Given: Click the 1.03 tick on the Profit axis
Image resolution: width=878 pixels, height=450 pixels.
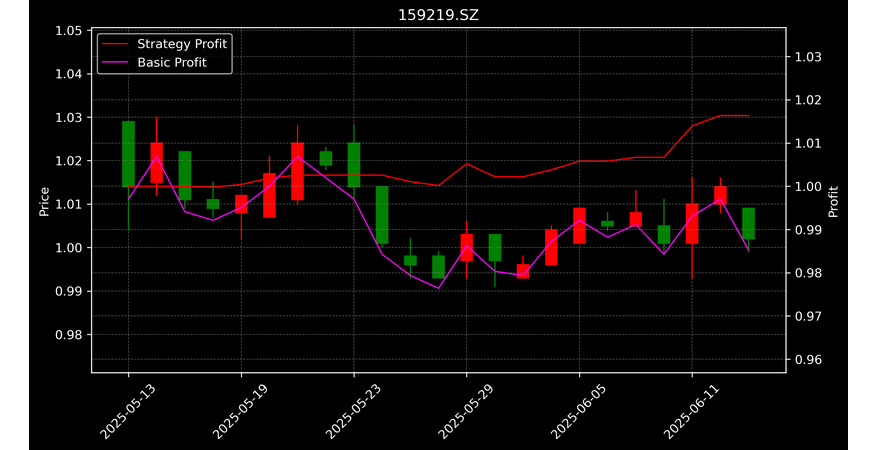Looking at the screenshot, I should (x=808, y=57).
